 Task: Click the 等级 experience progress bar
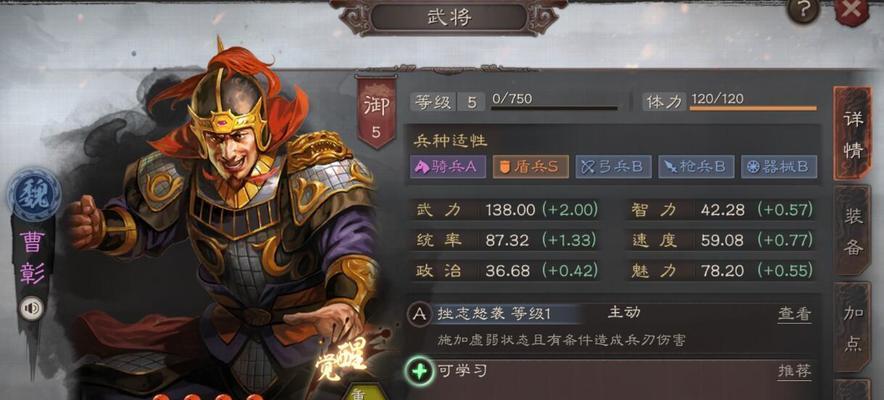554,108
